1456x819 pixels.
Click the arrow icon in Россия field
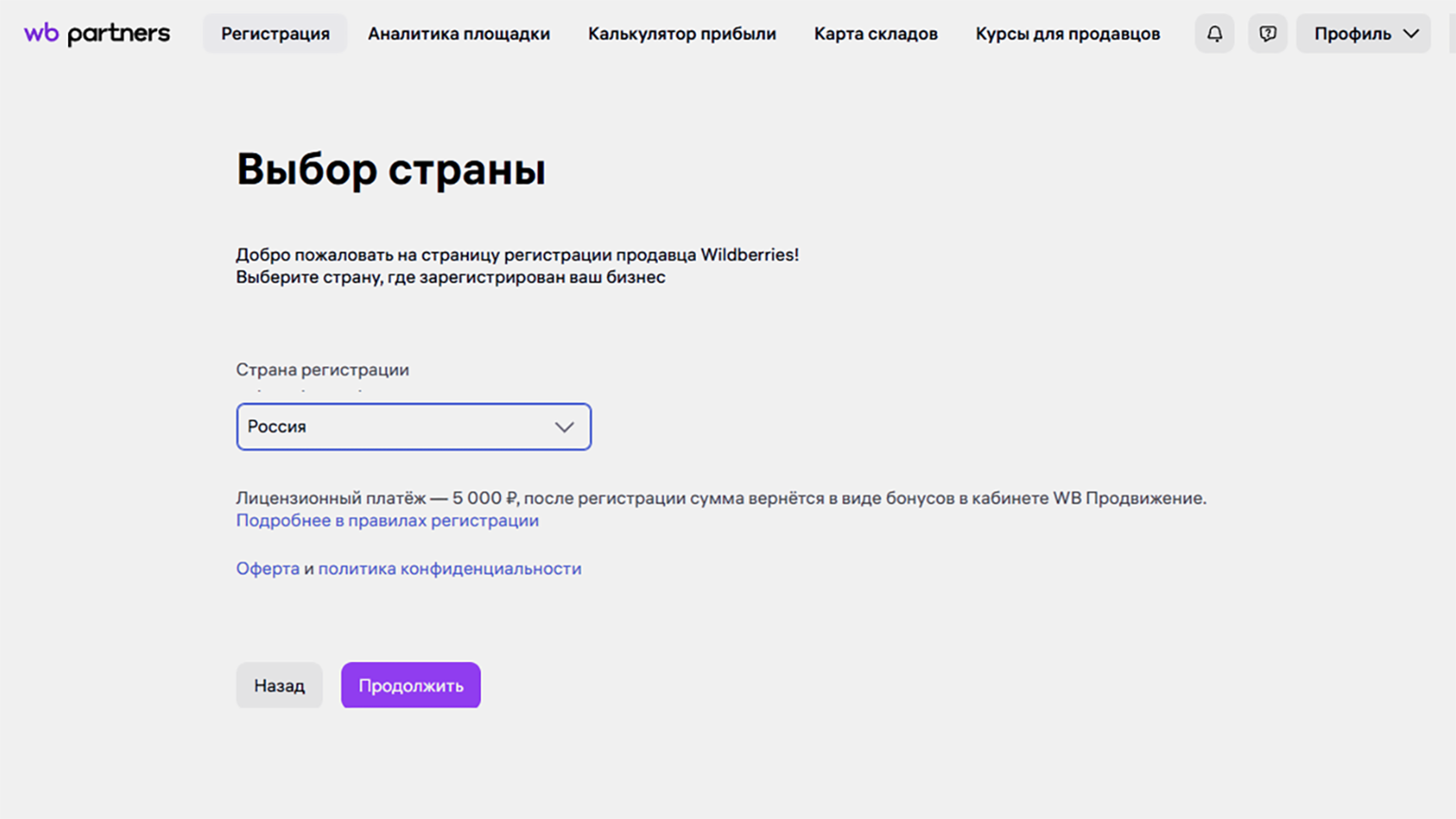point(564,427)
